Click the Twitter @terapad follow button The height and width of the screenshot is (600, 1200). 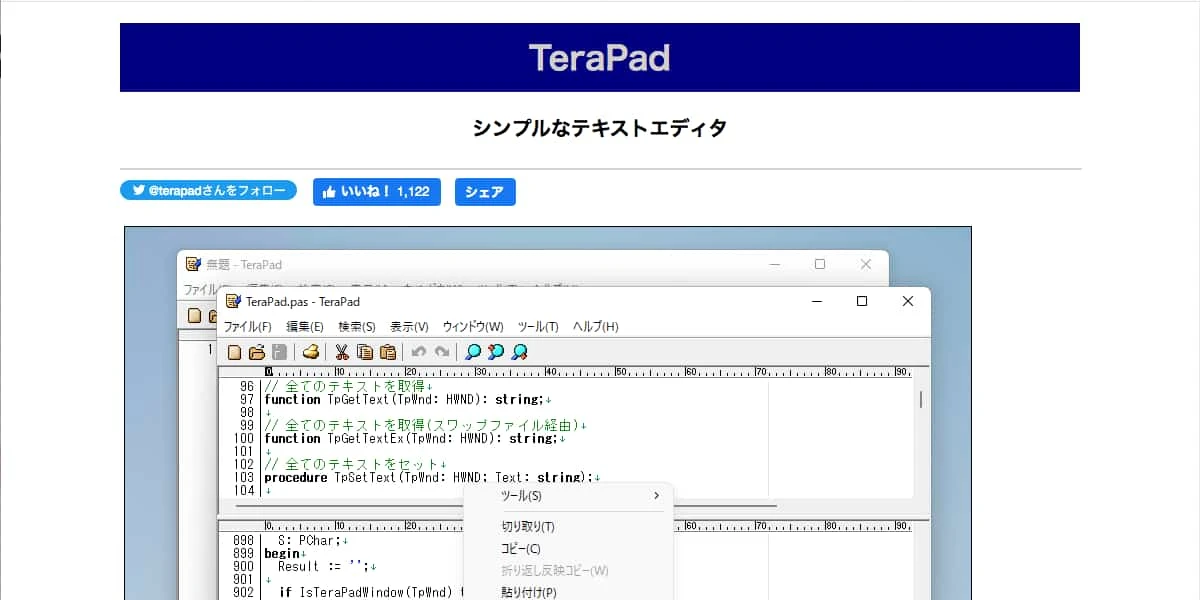(209, 191)
